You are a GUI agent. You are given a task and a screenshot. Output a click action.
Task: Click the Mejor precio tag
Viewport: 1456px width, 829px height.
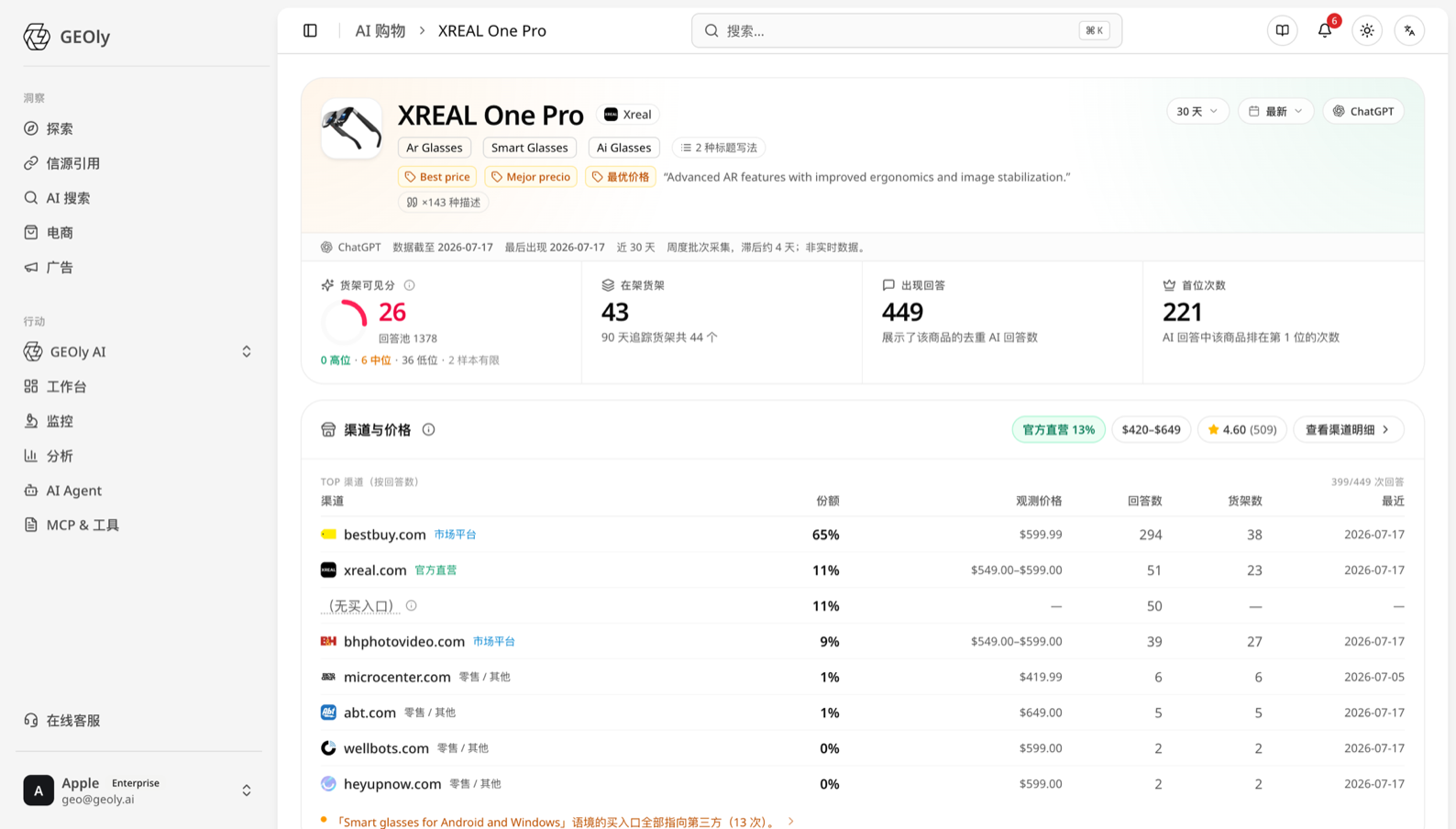click(530, 177)
